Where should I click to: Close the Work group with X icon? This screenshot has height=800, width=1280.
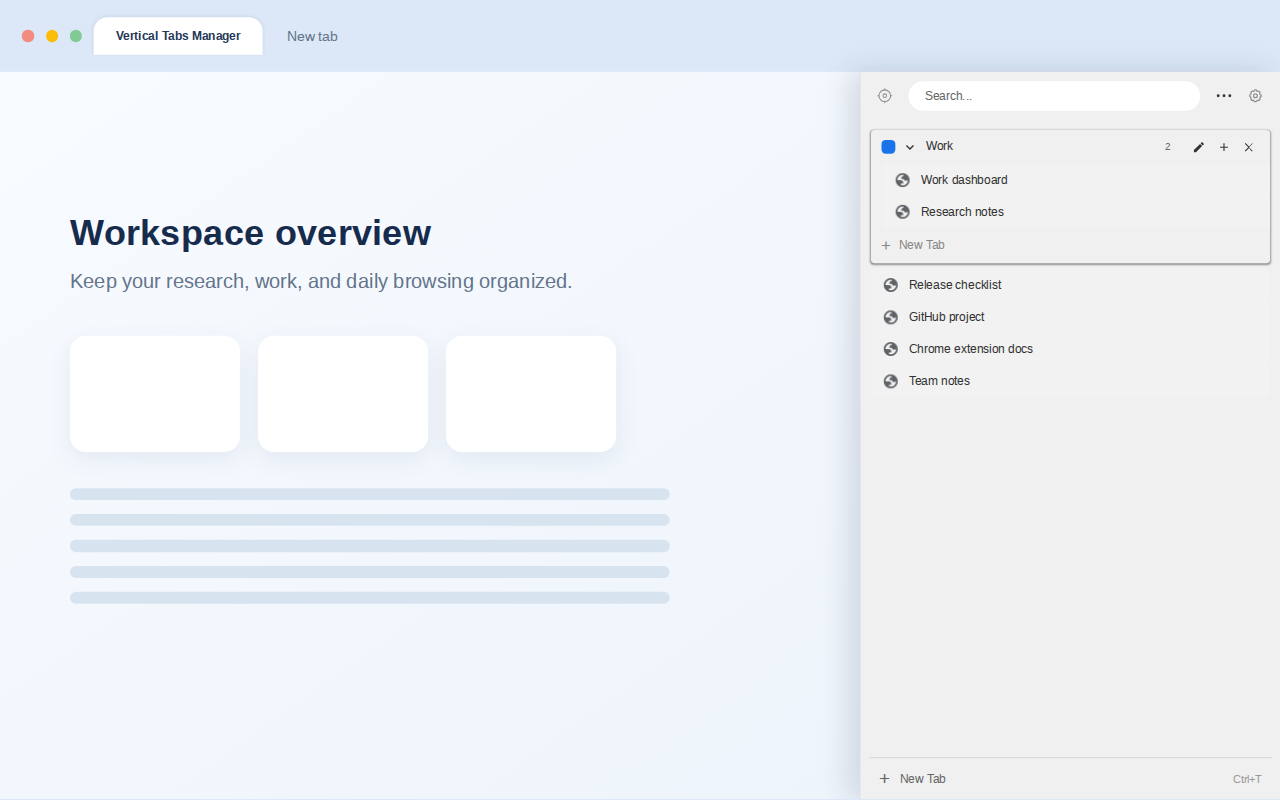point(1249,147)
